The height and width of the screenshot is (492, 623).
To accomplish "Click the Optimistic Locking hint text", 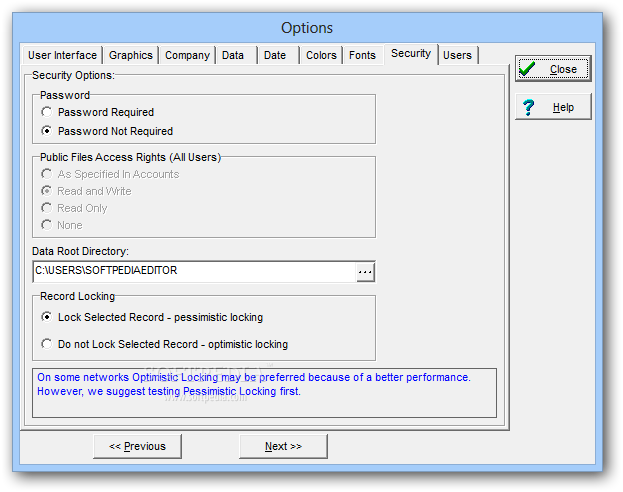I will pos(254,384).
